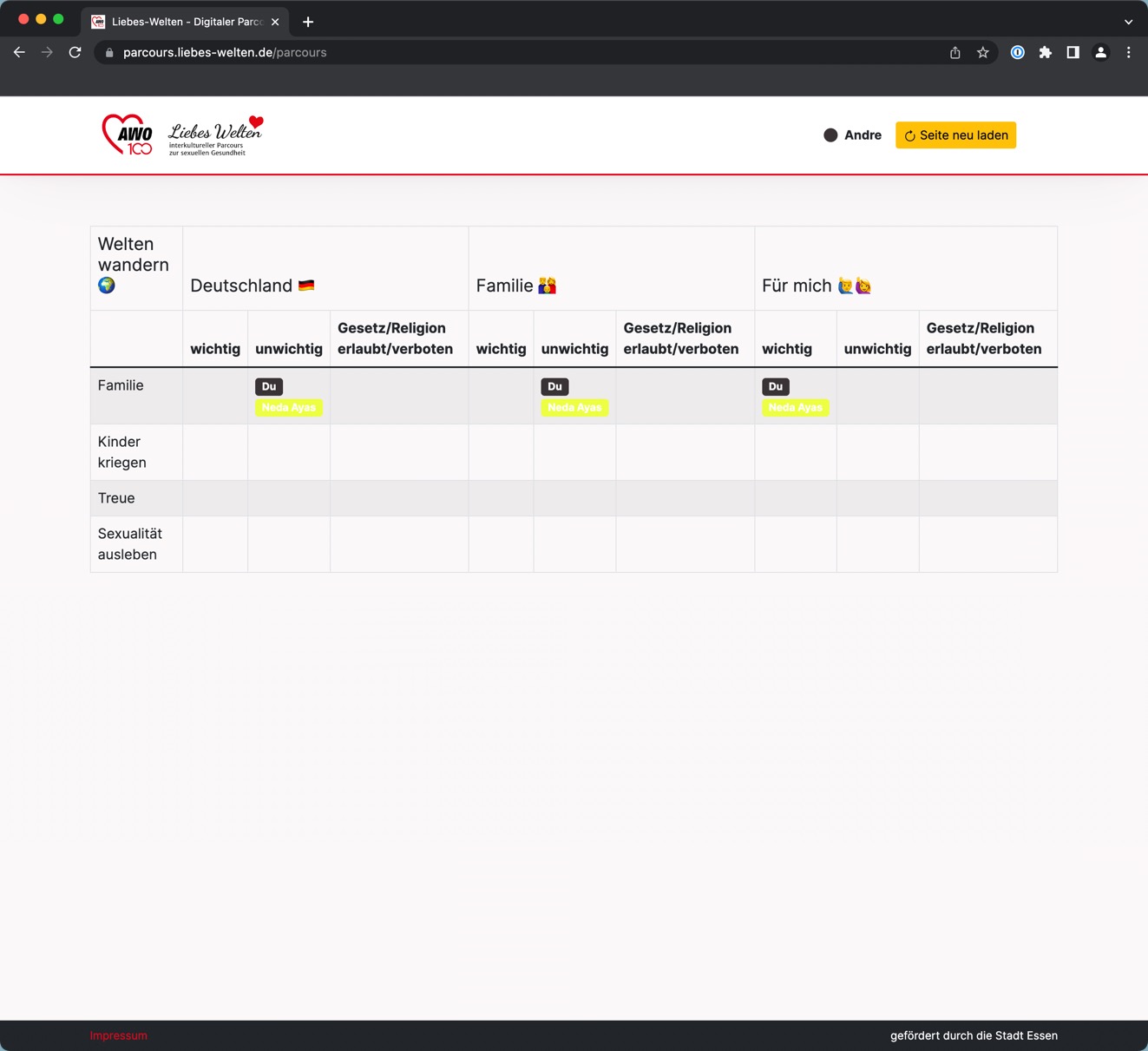Click the dark avatar circle beside Andre

830,135
